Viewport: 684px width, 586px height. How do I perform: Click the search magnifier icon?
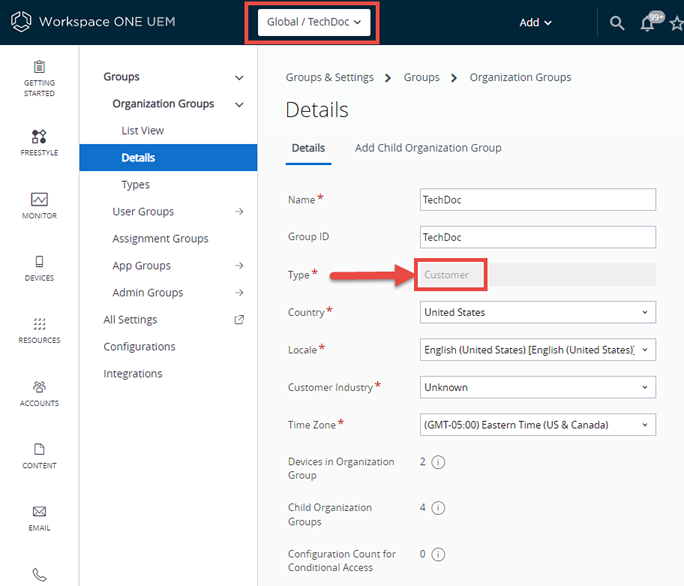pos(617,23)
